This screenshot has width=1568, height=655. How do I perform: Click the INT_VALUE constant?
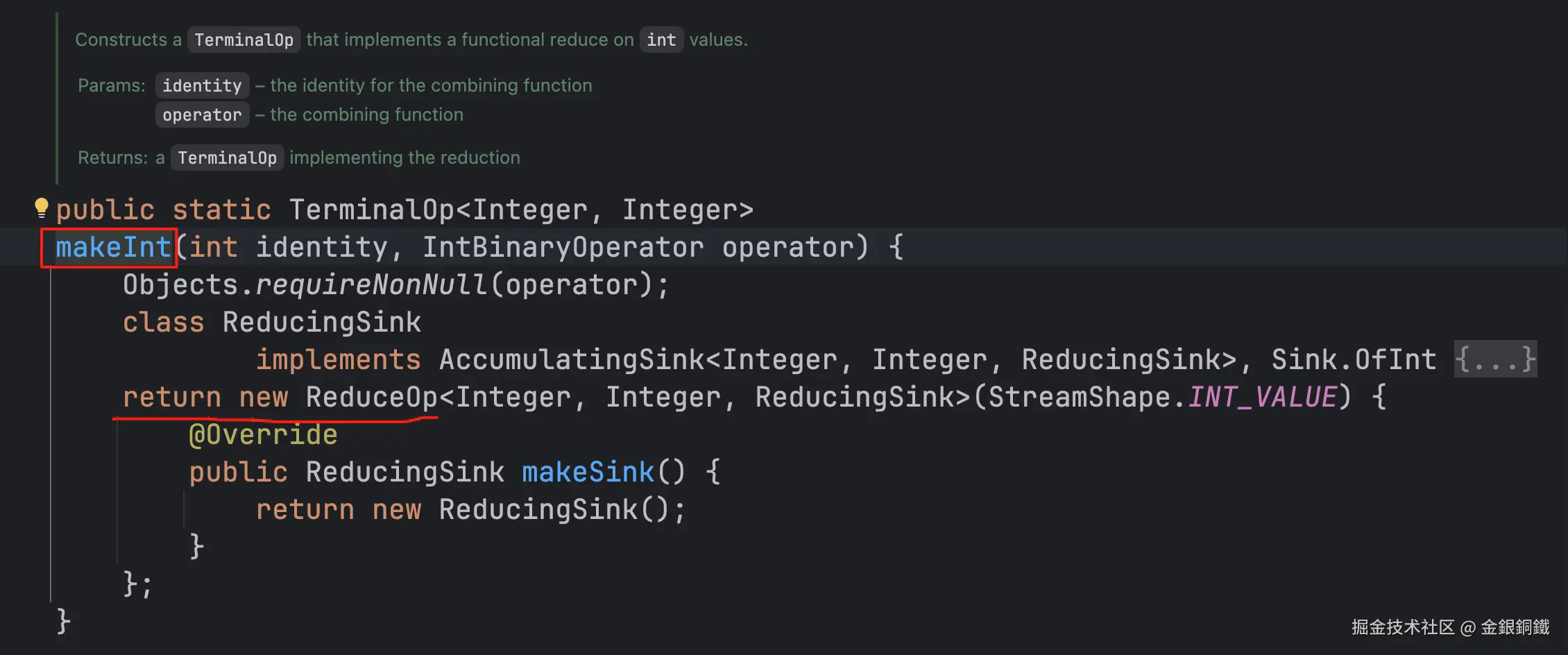point(1262,398)
